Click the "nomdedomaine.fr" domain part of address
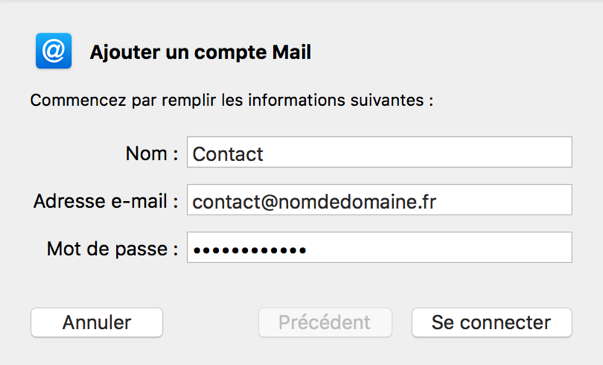The image size is (603, 365). click(357, 202)
